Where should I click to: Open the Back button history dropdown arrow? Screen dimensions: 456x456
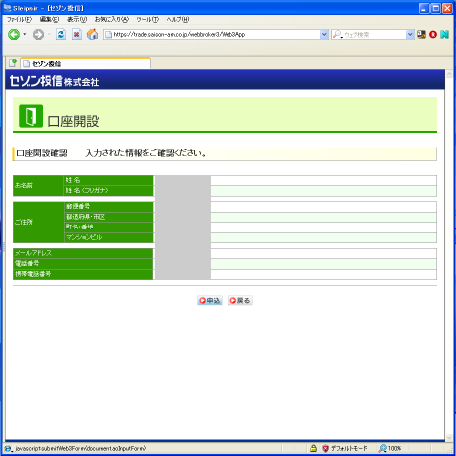pos(25,34)
